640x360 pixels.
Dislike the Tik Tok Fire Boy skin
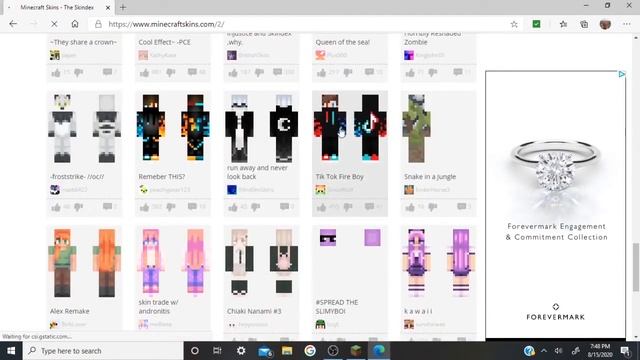coord(348,207)
